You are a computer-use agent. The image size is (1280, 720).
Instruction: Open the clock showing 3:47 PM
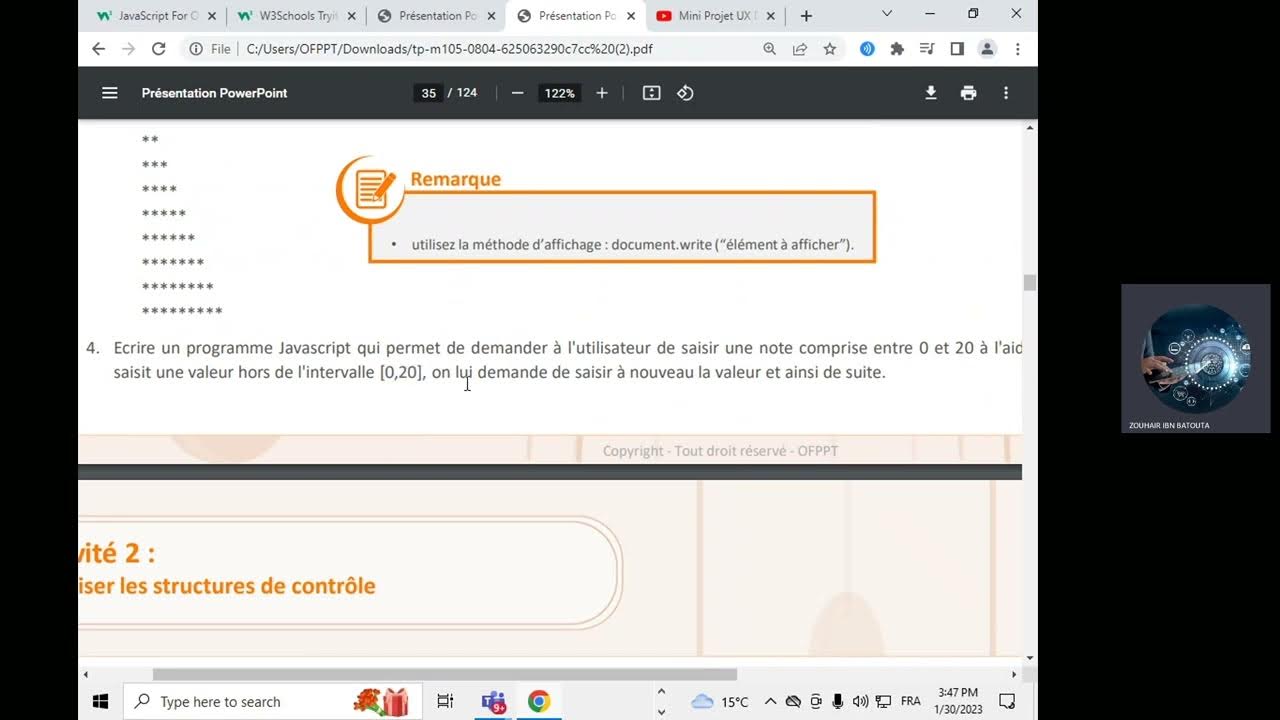click(x=957, y=701)
